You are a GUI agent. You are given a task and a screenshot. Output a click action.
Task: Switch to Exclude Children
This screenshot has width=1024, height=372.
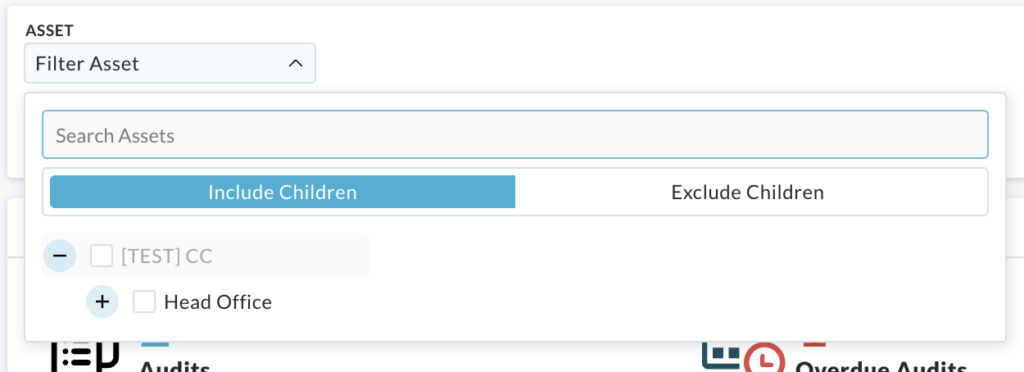[x=747, y=192]
